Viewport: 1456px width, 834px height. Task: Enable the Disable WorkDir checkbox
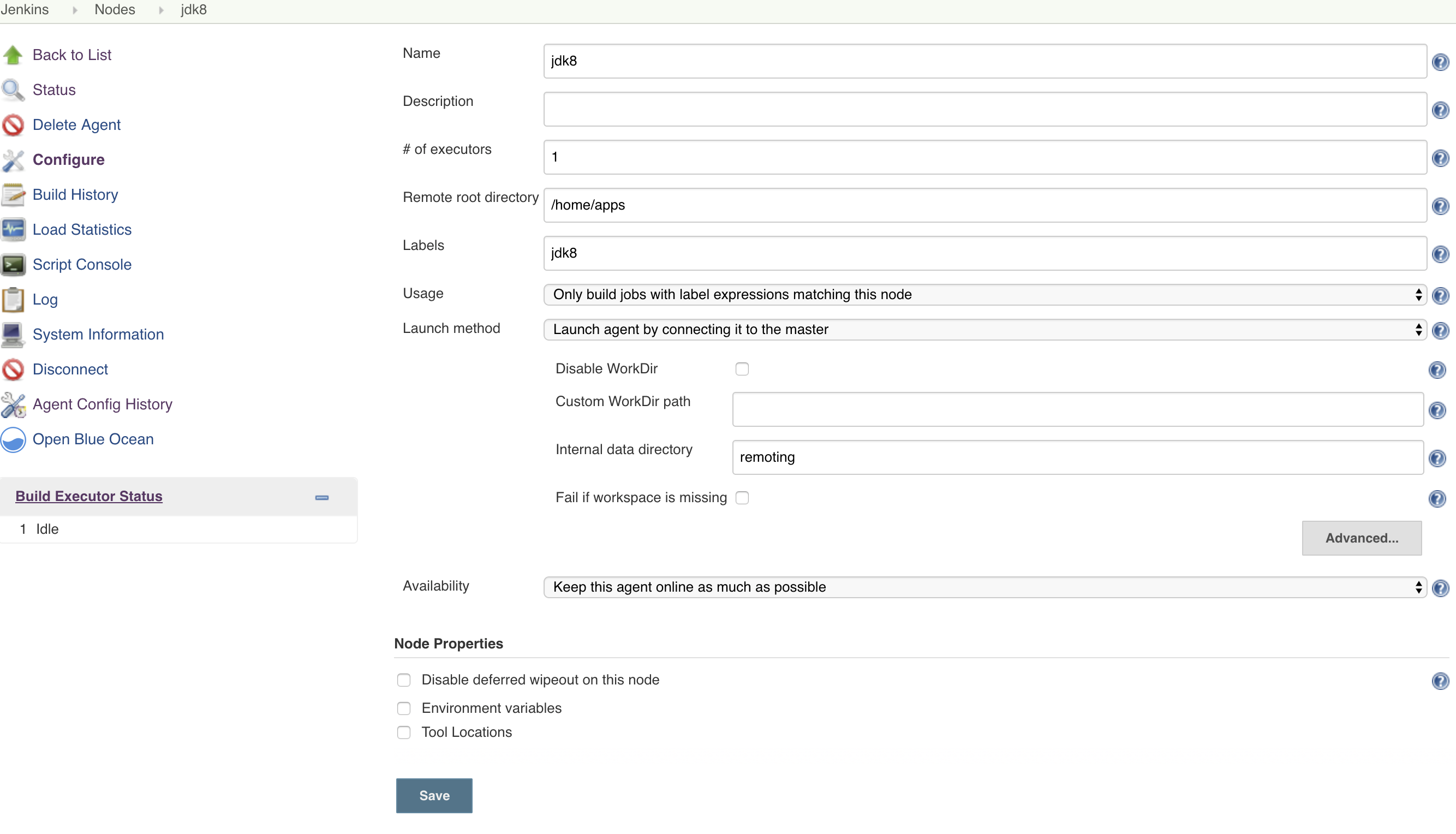(x=742, y=369)
